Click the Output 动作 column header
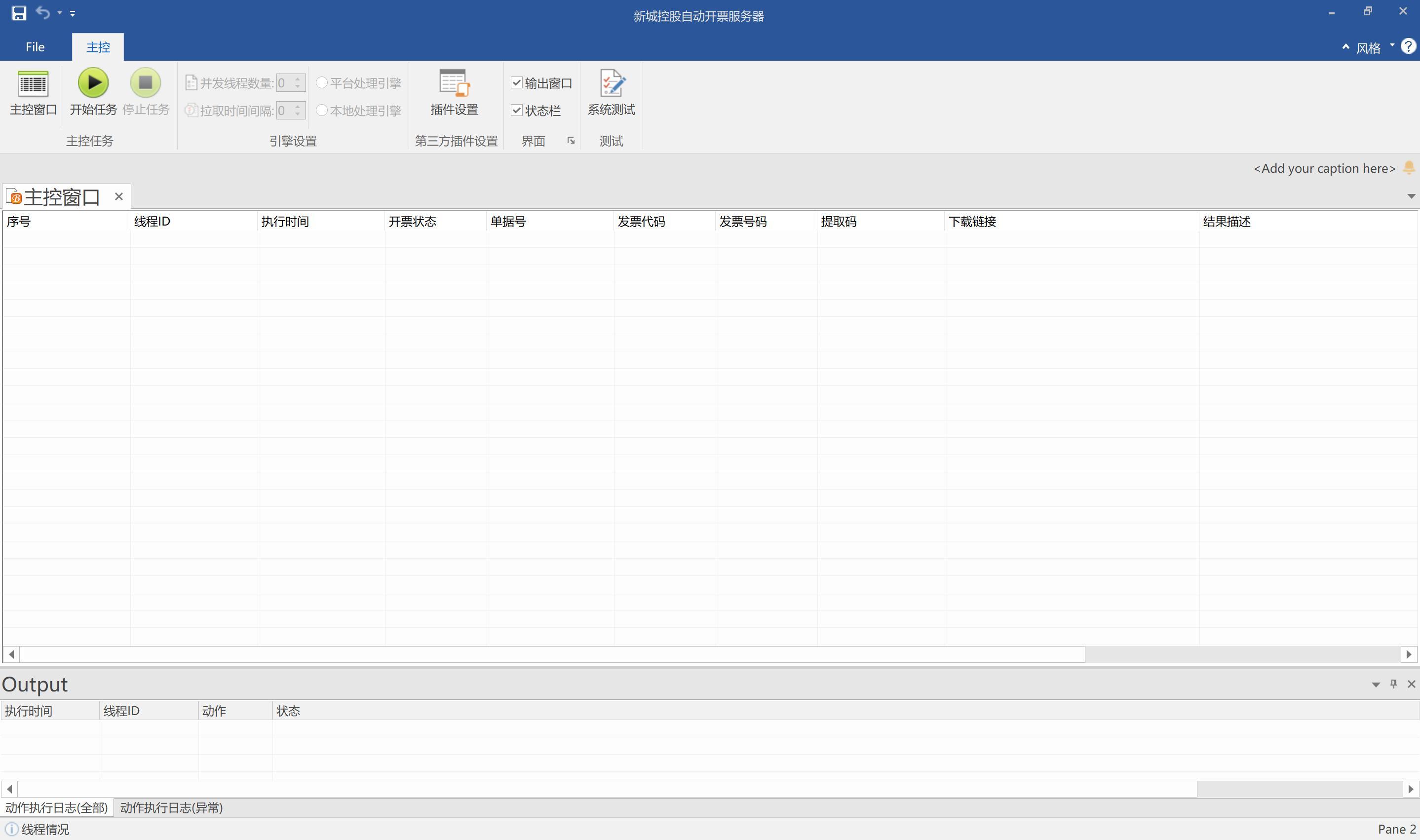Screen dimensions: 1420x840 [x=235, y=711]
